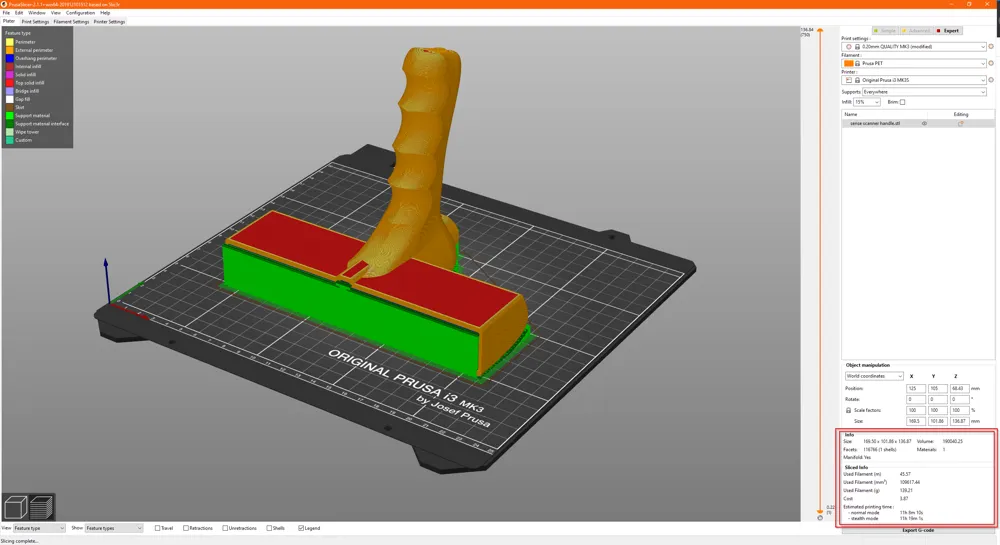Click the gear icon below the layer slider
This screenshot has width=1000, height=545.
pos(820,518)
